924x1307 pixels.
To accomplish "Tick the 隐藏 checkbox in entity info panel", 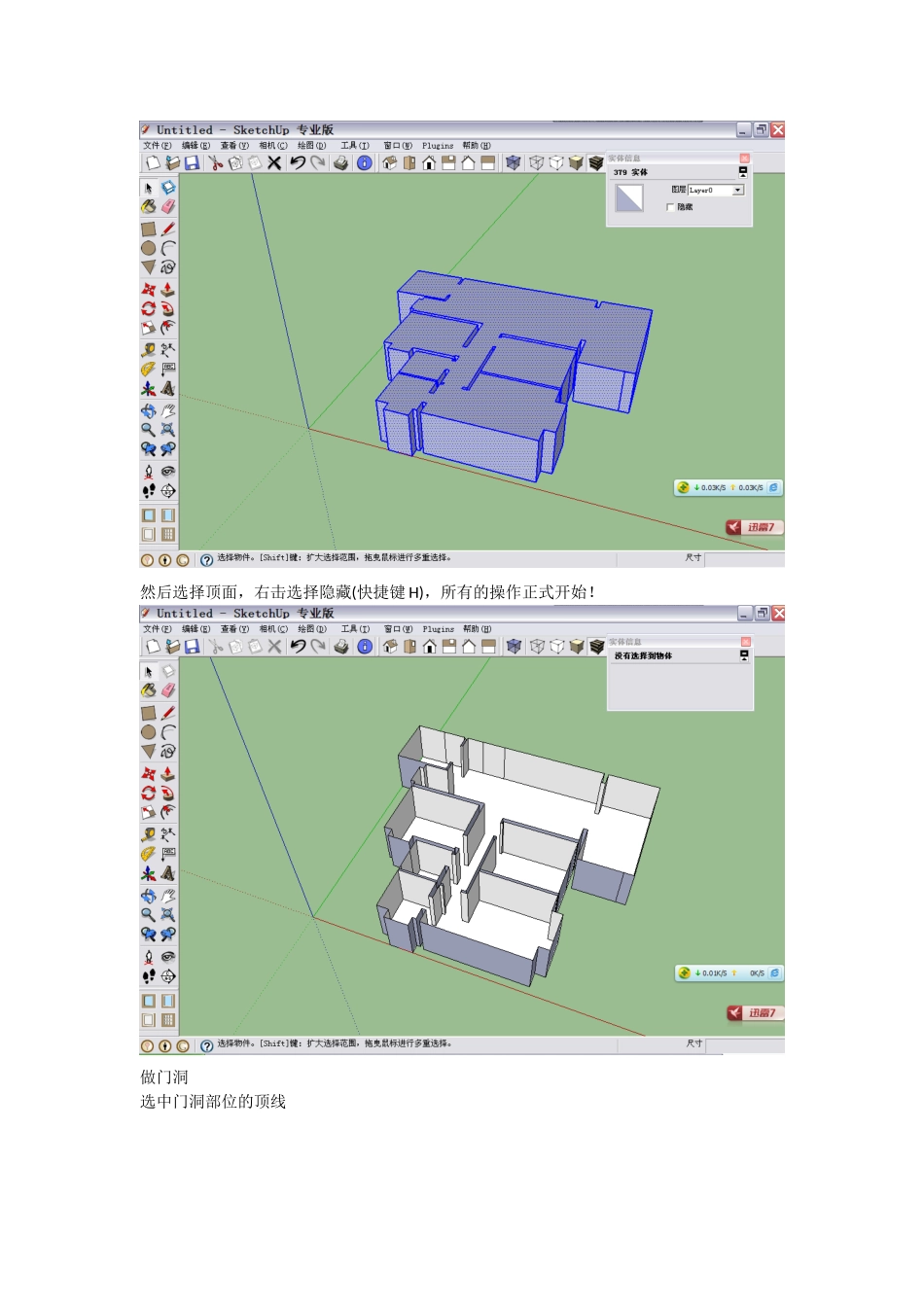I will (x=670, y=207).
